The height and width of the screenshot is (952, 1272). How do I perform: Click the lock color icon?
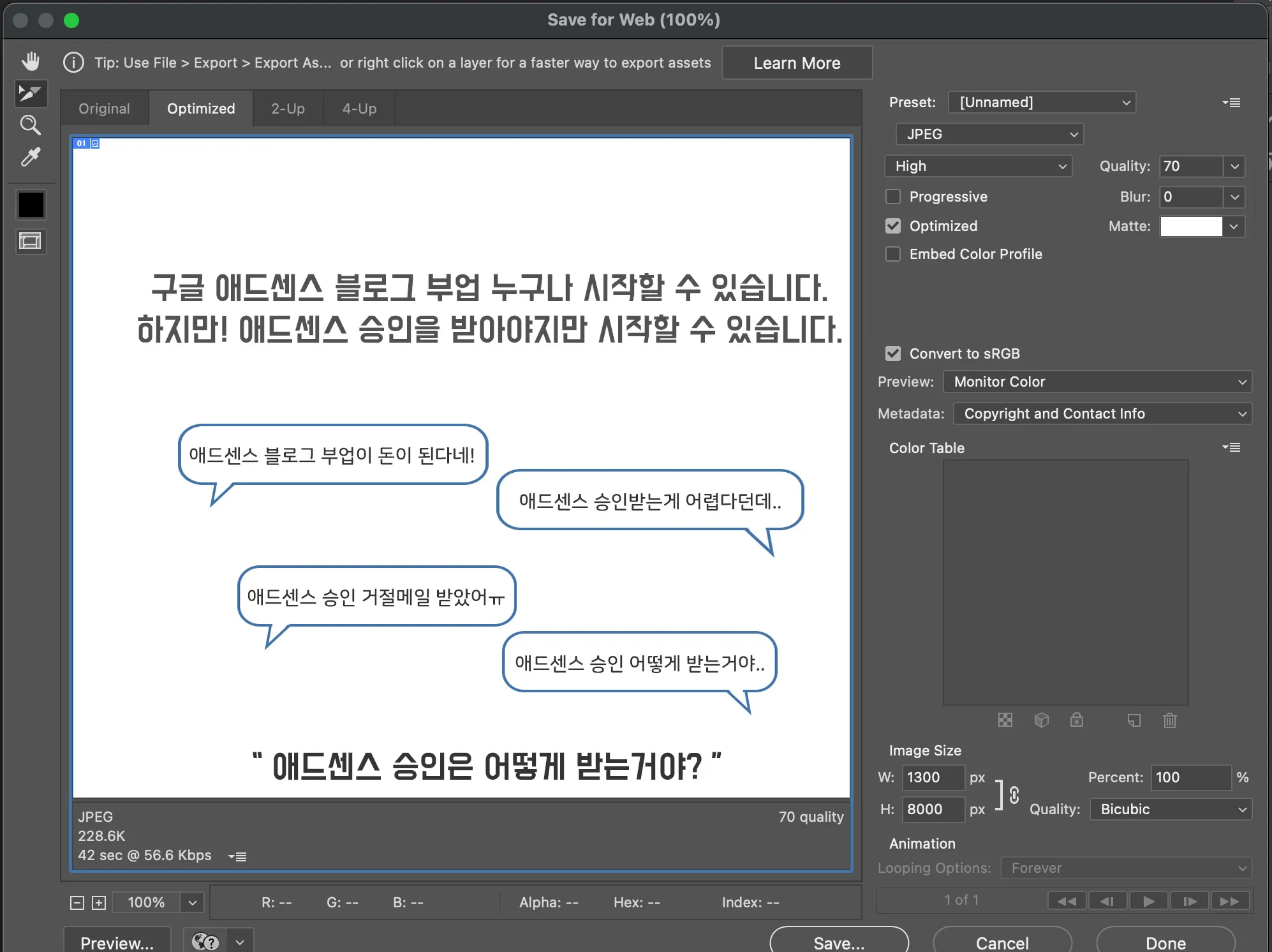click(x=1077, y=720)
